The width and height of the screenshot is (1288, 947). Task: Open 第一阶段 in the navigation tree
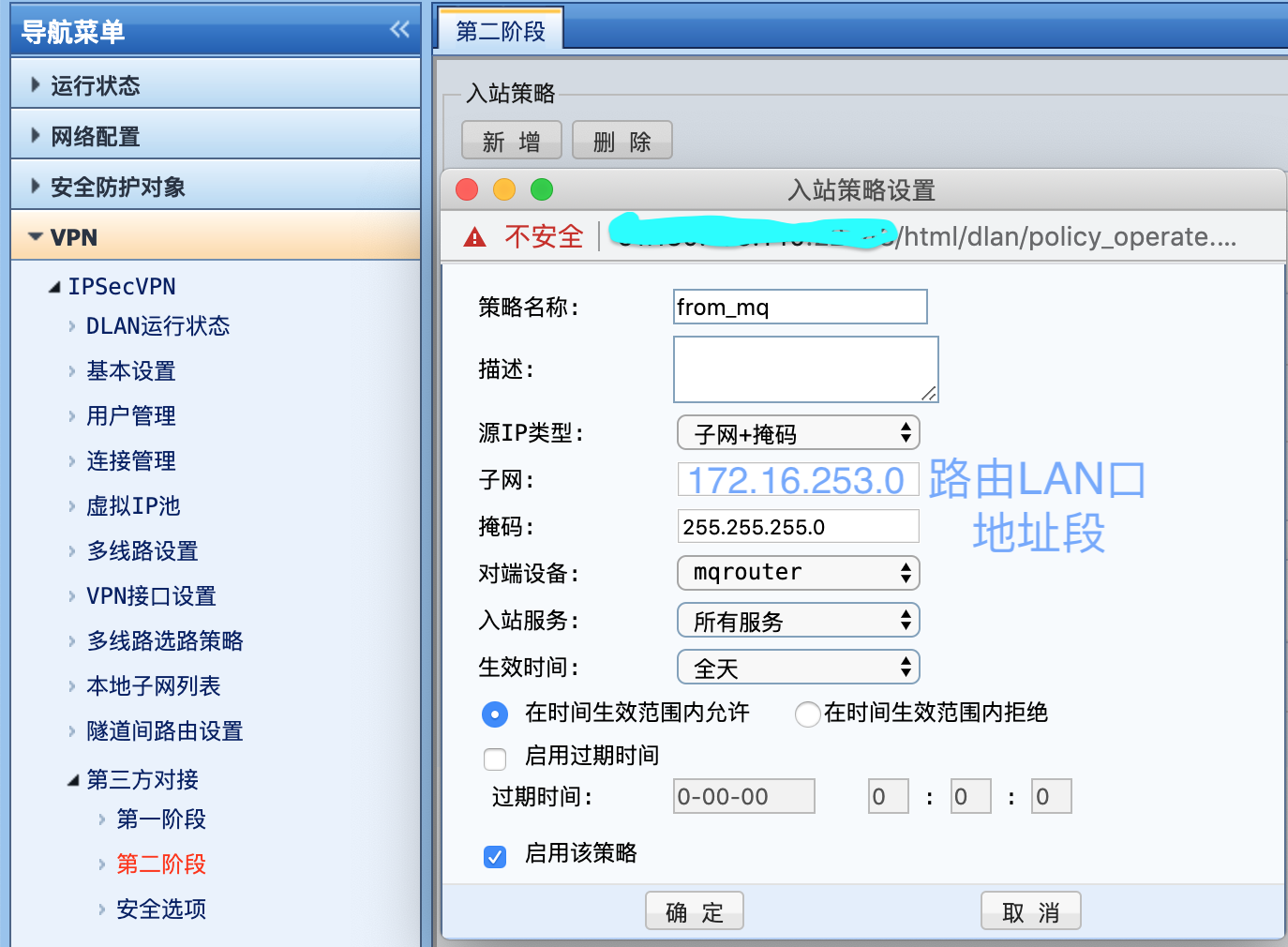(x=161, y=819)
